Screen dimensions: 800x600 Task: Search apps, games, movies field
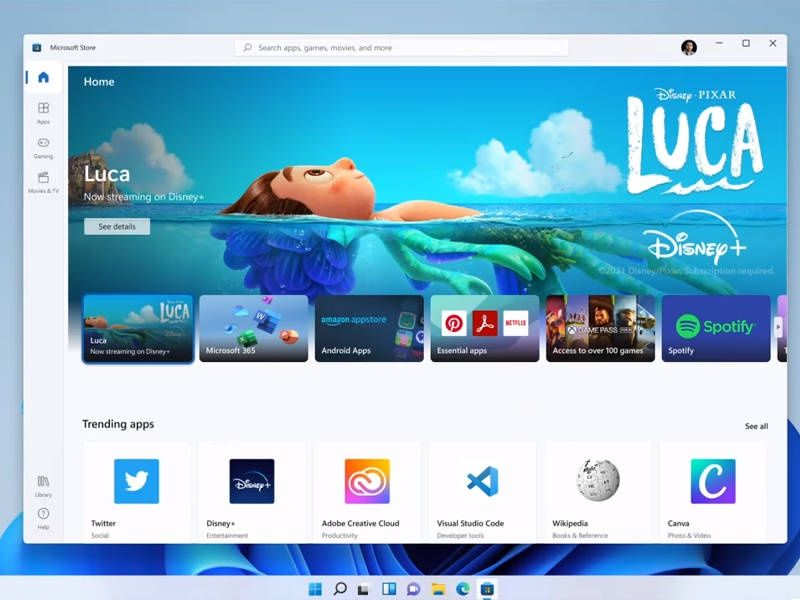(x=401, y=47)
